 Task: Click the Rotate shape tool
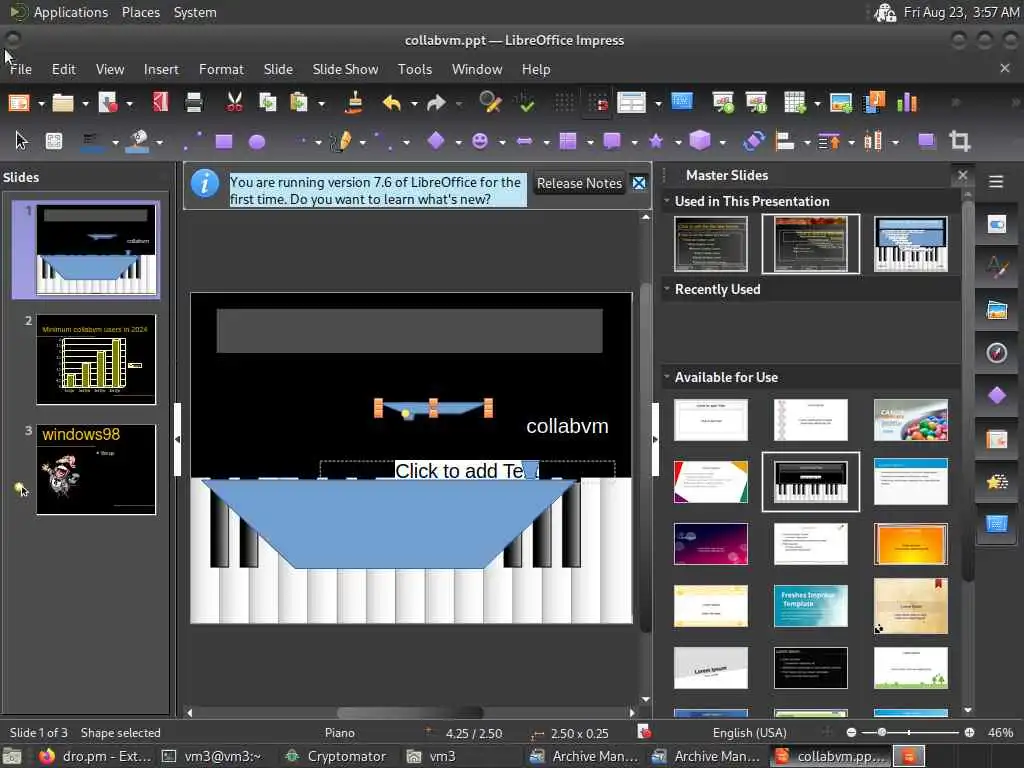tap(754, 140)
